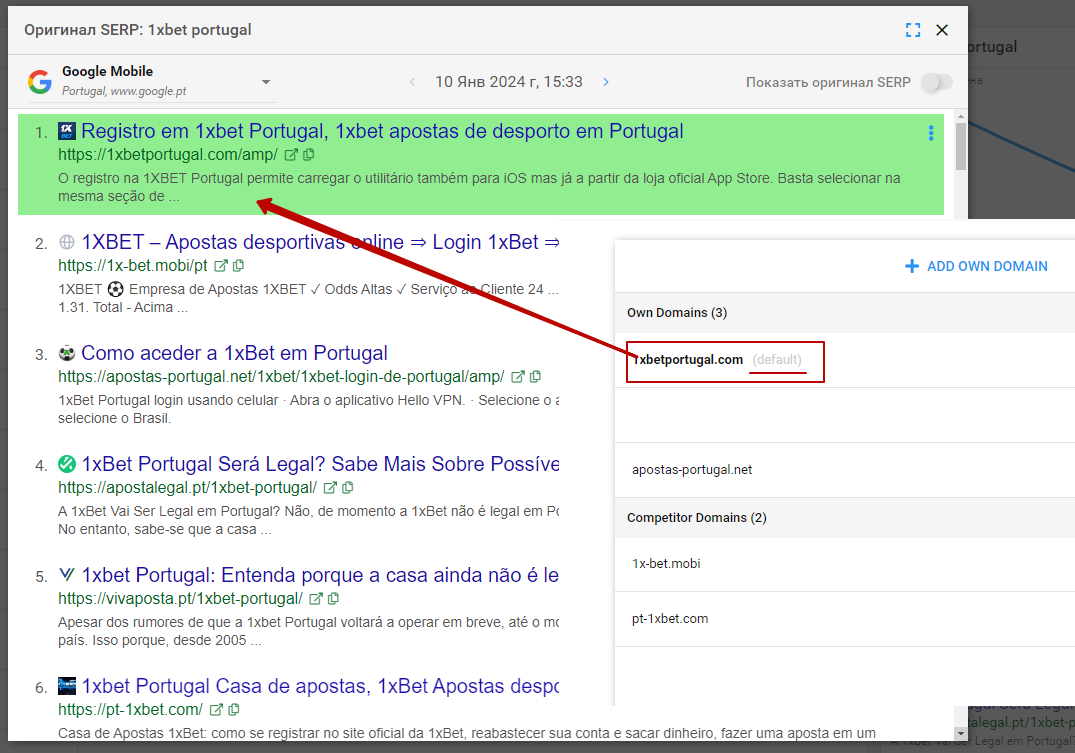Click URL https://pt-1xbet.com/
The width and height of the screenshot is (1075, 753).
coord(130,710)
